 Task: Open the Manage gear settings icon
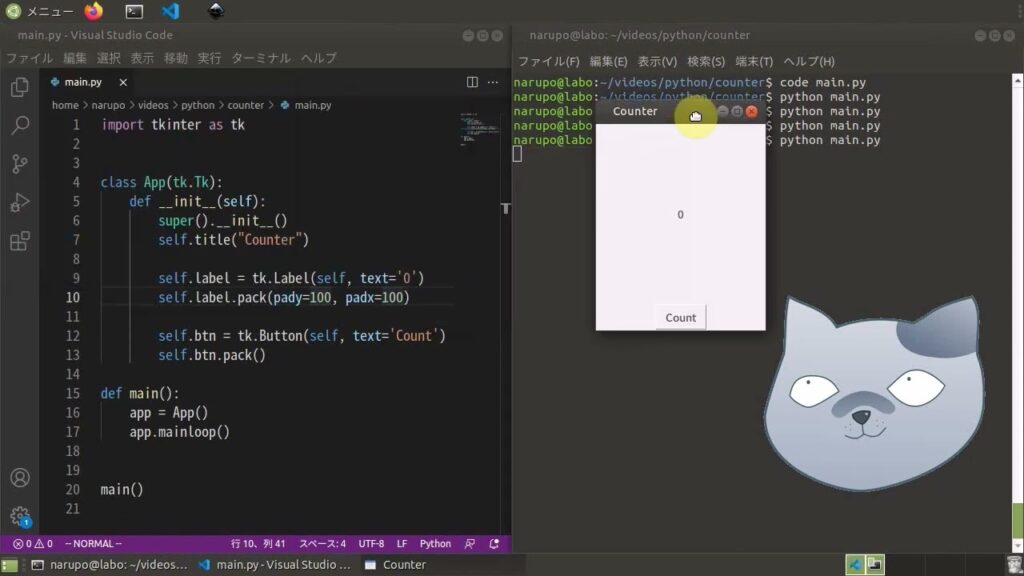(20, 517)
